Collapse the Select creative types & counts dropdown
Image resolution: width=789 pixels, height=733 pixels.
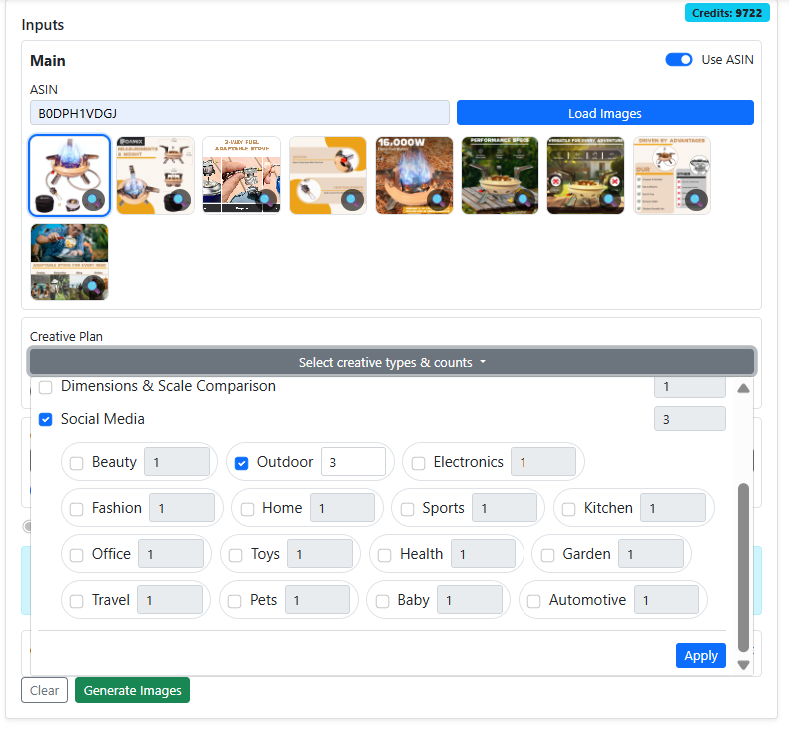click(392, 362)
